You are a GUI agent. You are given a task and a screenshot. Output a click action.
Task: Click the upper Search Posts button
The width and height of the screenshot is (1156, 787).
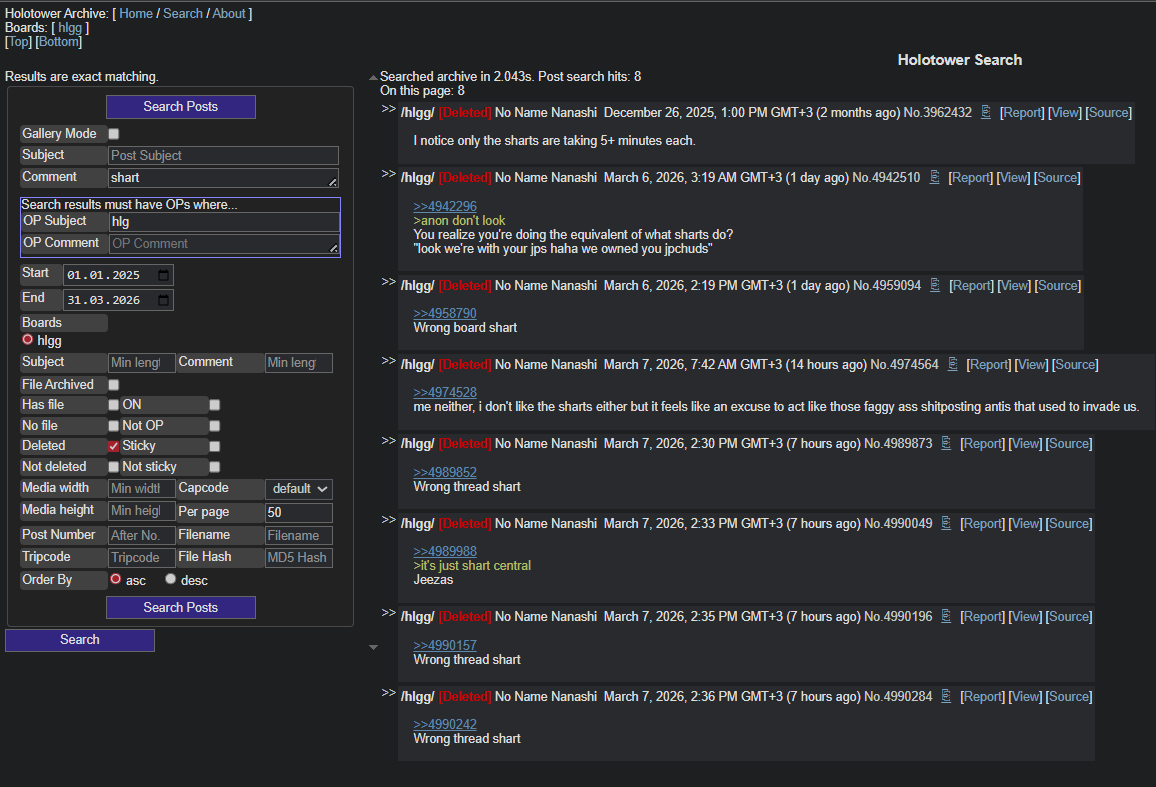tap(181, 106)
